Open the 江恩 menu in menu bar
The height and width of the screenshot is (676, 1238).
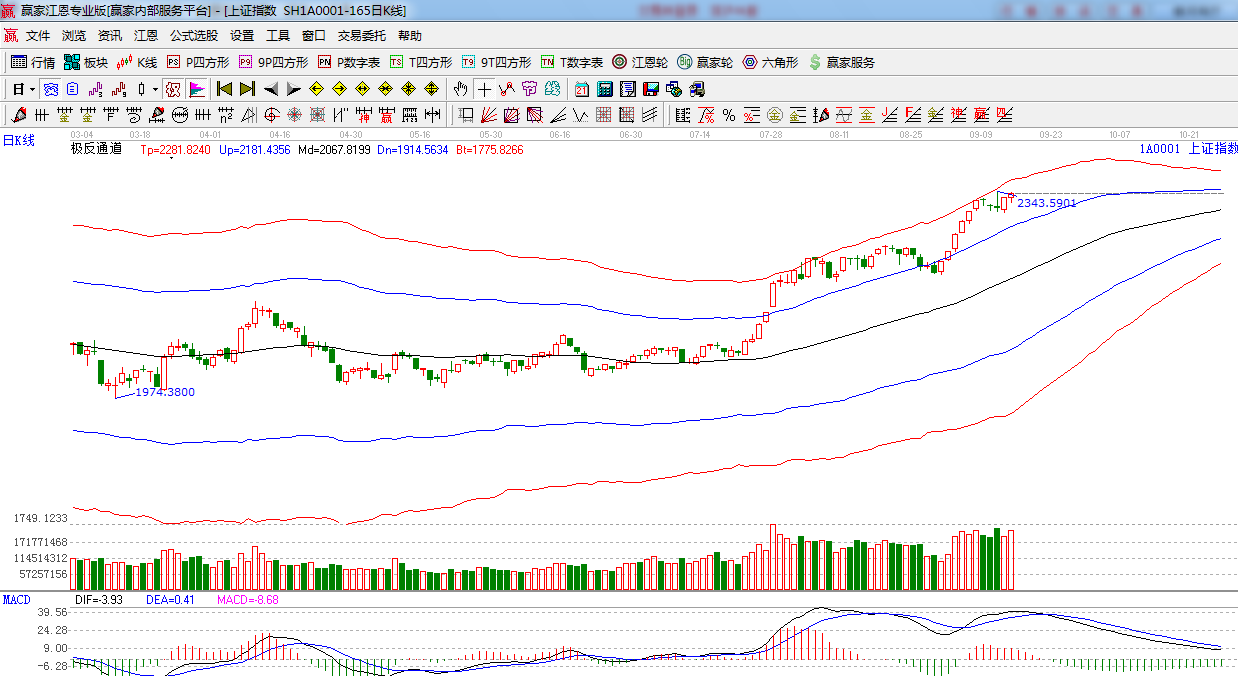(146, 35)
